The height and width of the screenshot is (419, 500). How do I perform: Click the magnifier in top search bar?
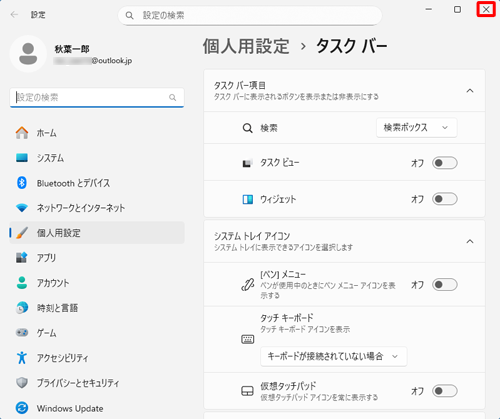click(129, 15)
